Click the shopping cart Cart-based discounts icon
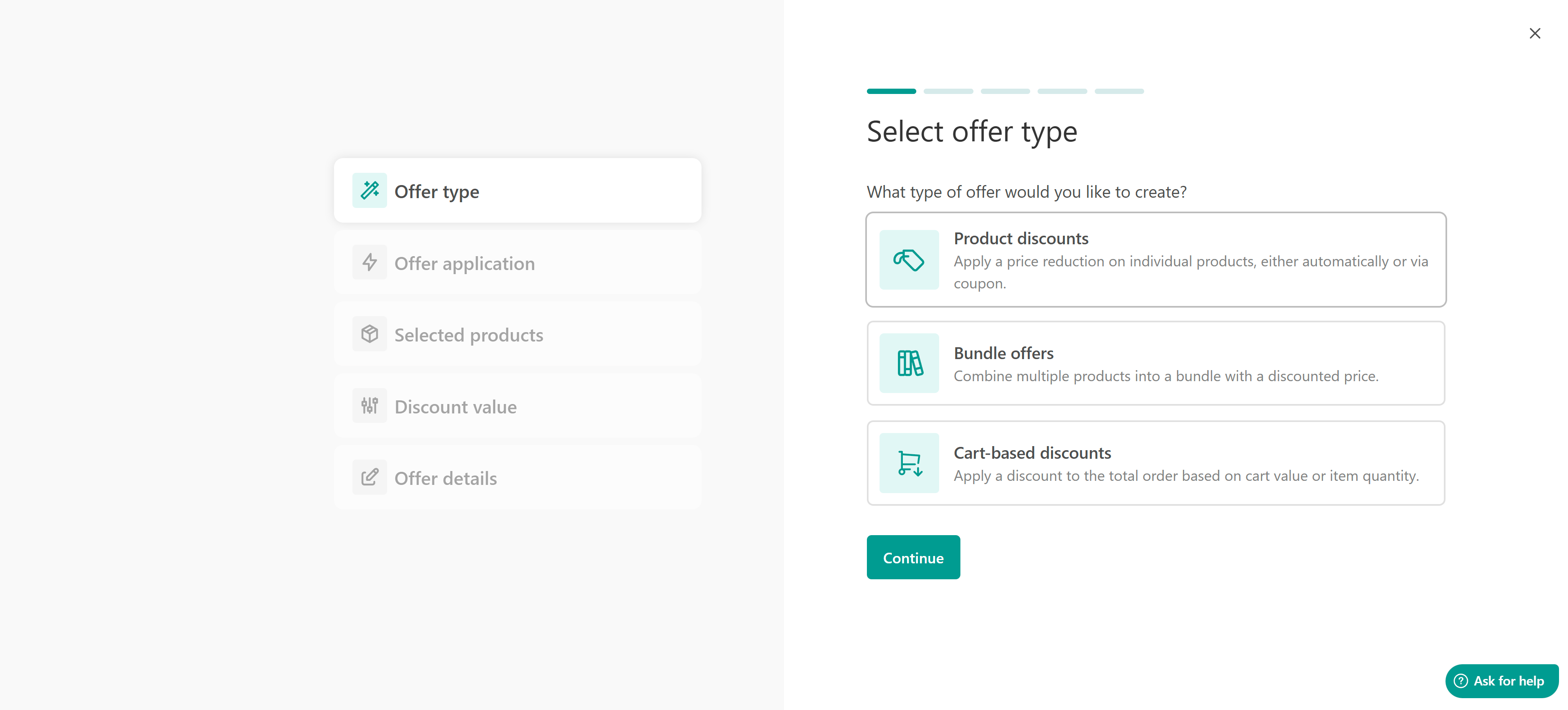 click(909, 463)
